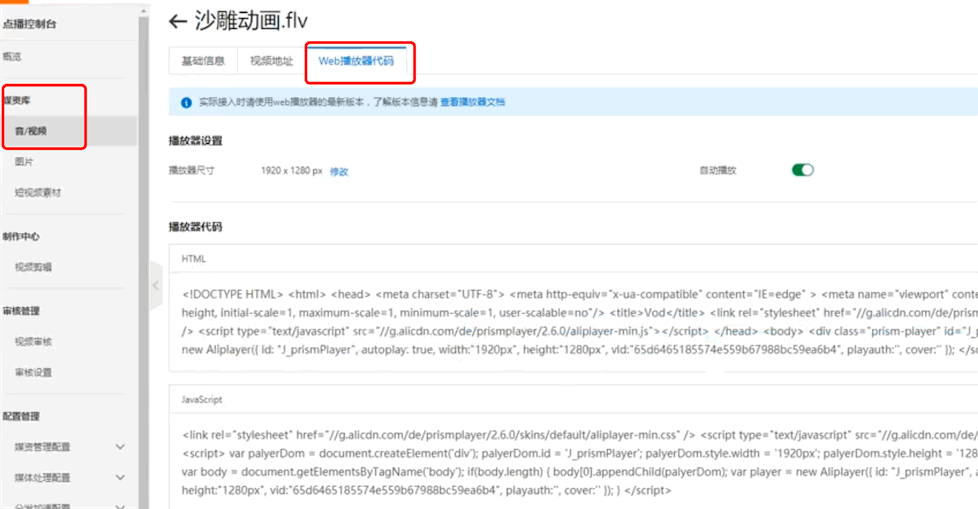Click the HTML label above the code
Image resolution: width=978 pixels, height=509 pixels.
click(193, 258)
